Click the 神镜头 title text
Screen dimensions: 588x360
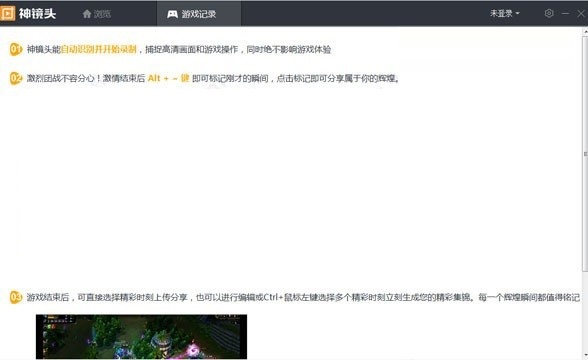pos(38,14)
